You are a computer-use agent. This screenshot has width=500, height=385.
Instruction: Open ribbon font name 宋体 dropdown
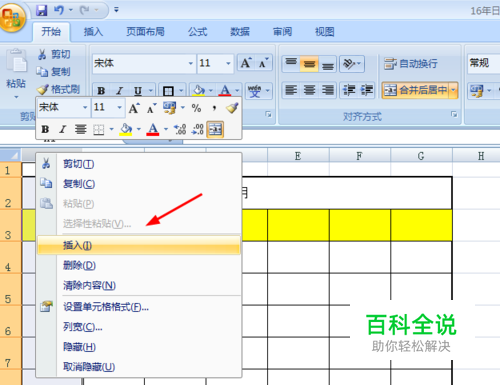click(x=191, y=63)
